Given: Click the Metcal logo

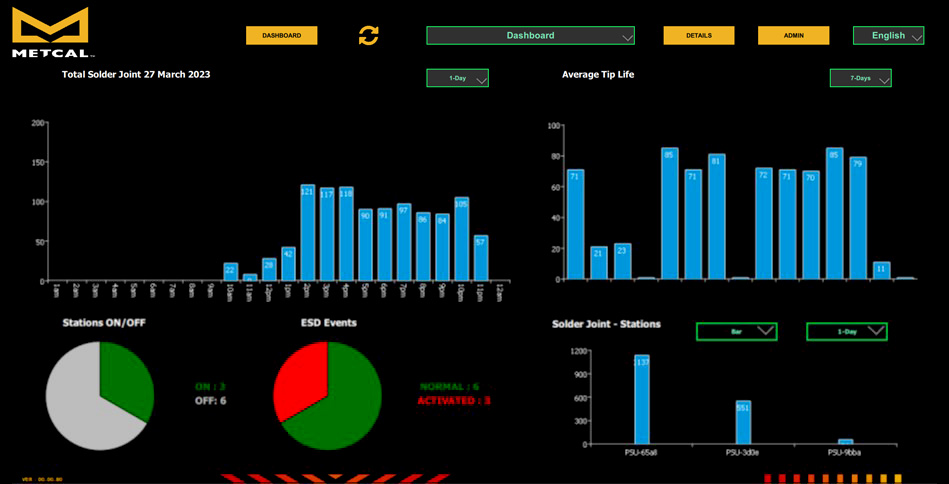Looking at the screenshot, I should pos(51,32).
